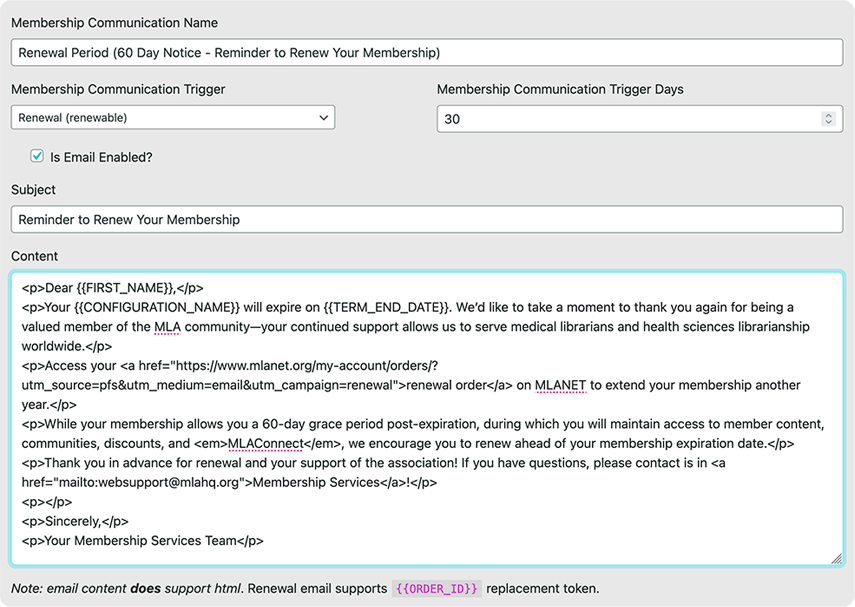Image resolution: width=855 pixels, height=607 pixels.
Task: Click the misspelled word MLAConnect in content
Action: (x=265, y=444)
